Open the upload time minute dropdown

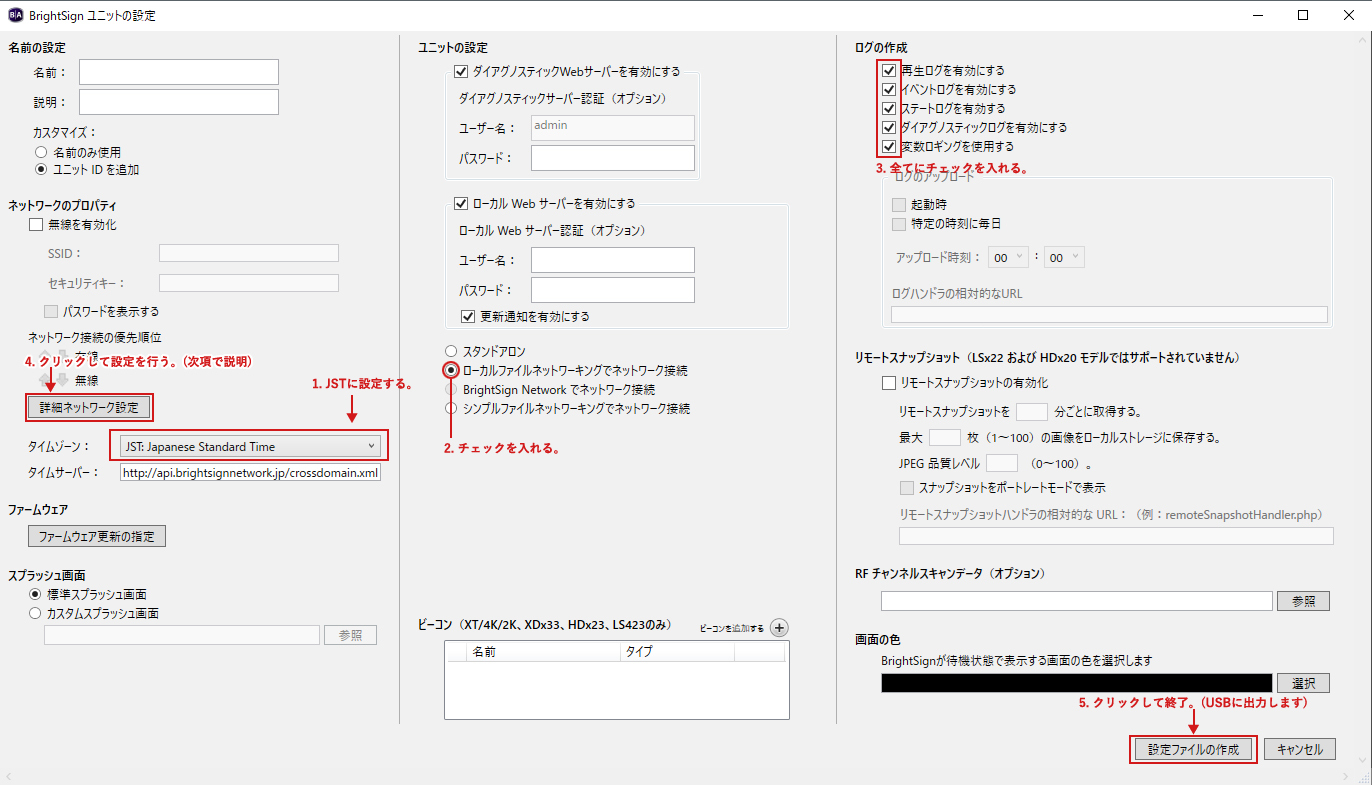pos(1064,257)
